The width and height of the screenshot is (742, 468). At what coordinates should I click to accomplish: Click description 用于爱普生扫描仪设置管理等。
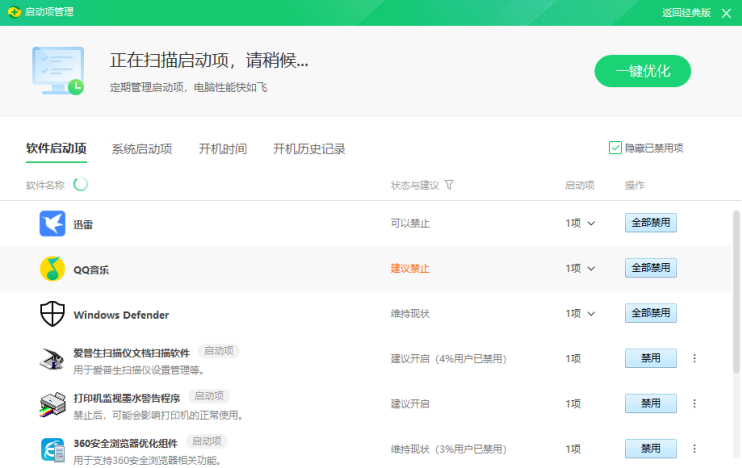click(x=139, y=370)
